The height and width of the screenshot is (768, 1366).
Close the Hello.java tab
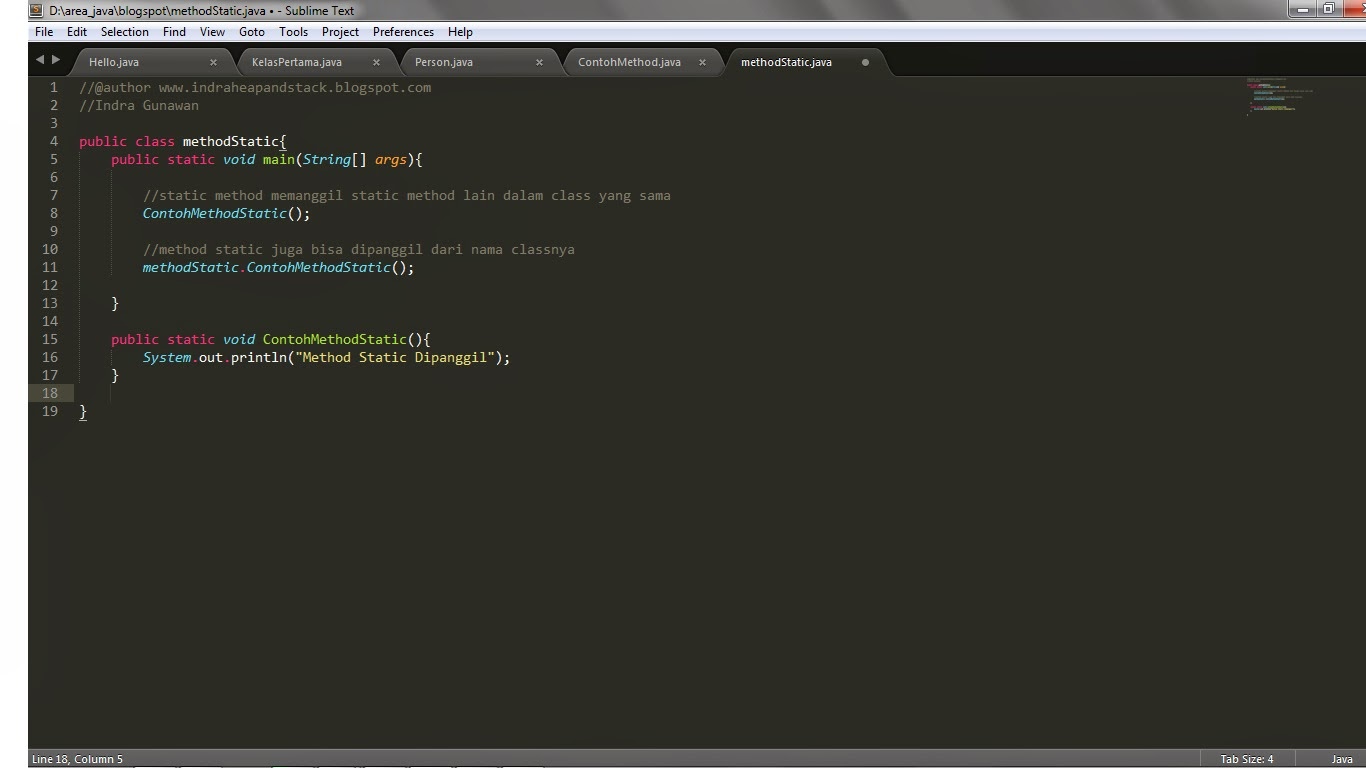(x=213, y=62)
